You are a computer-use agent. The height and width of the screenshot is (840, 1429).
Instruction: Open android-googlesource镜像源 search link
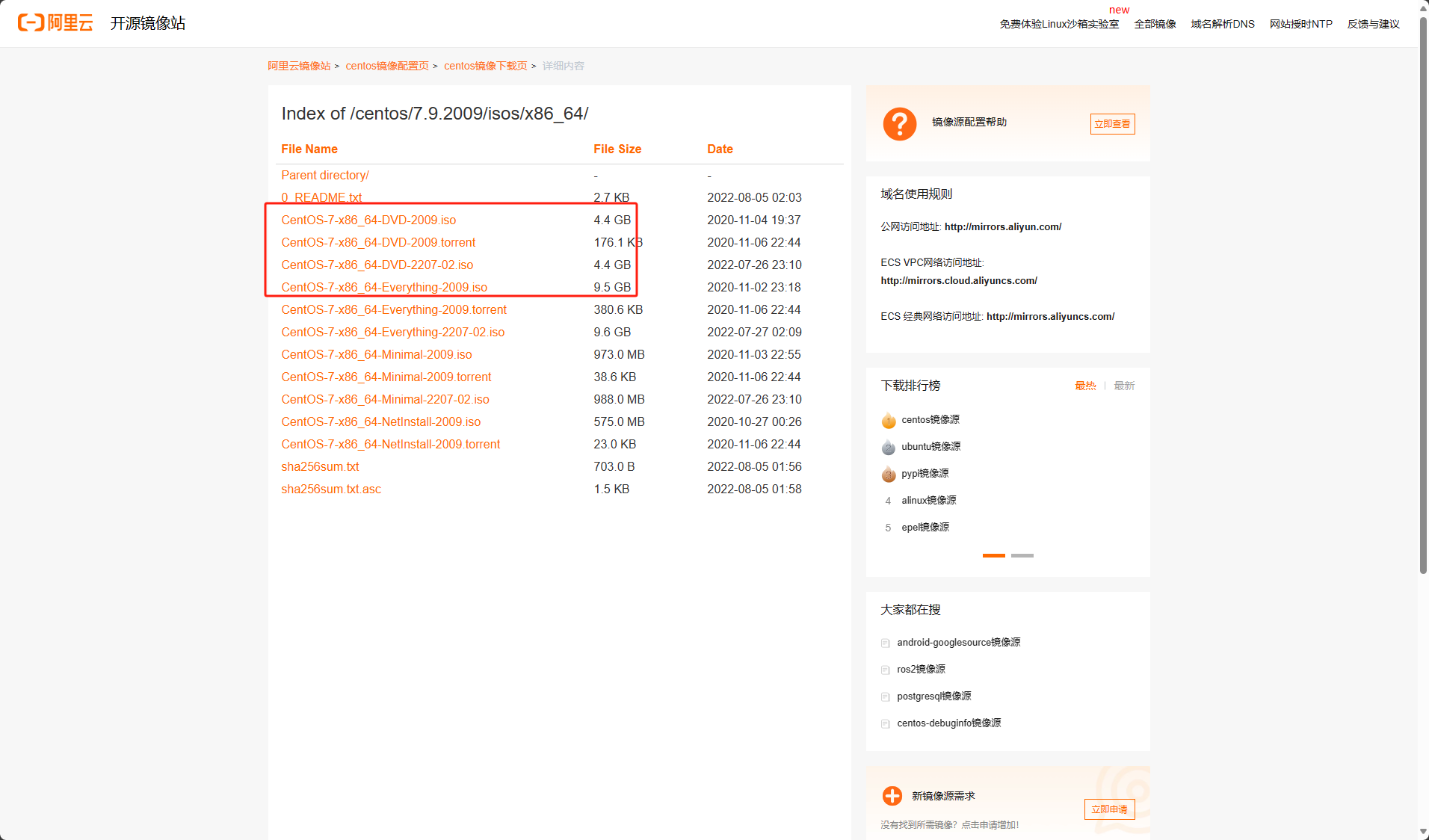tap(959, 643)
